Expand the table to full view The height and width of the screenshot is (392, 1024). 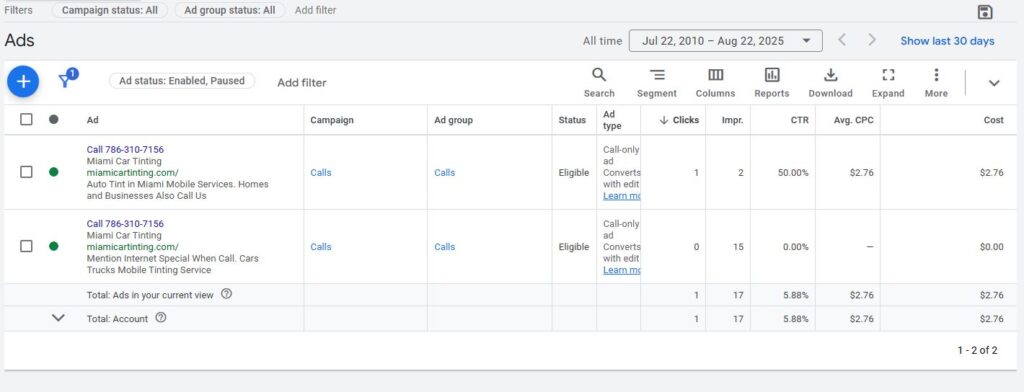[888, 83]
